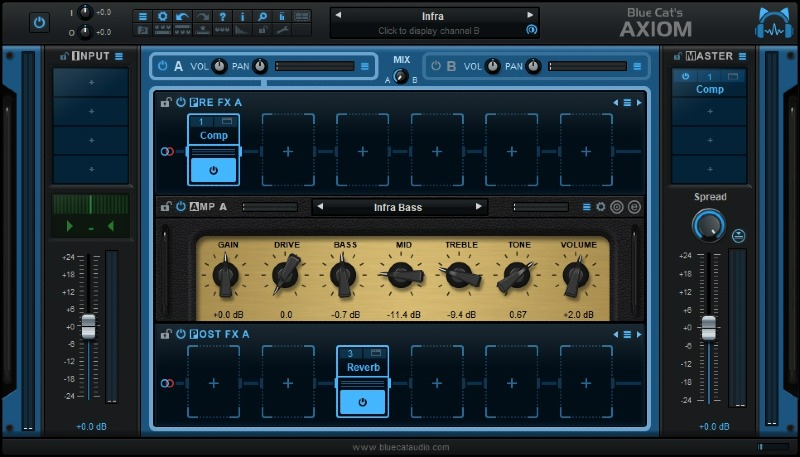Click the wrench icon in top toolbar
Screen dimensions: 800x457
click(x=282, y=30)
